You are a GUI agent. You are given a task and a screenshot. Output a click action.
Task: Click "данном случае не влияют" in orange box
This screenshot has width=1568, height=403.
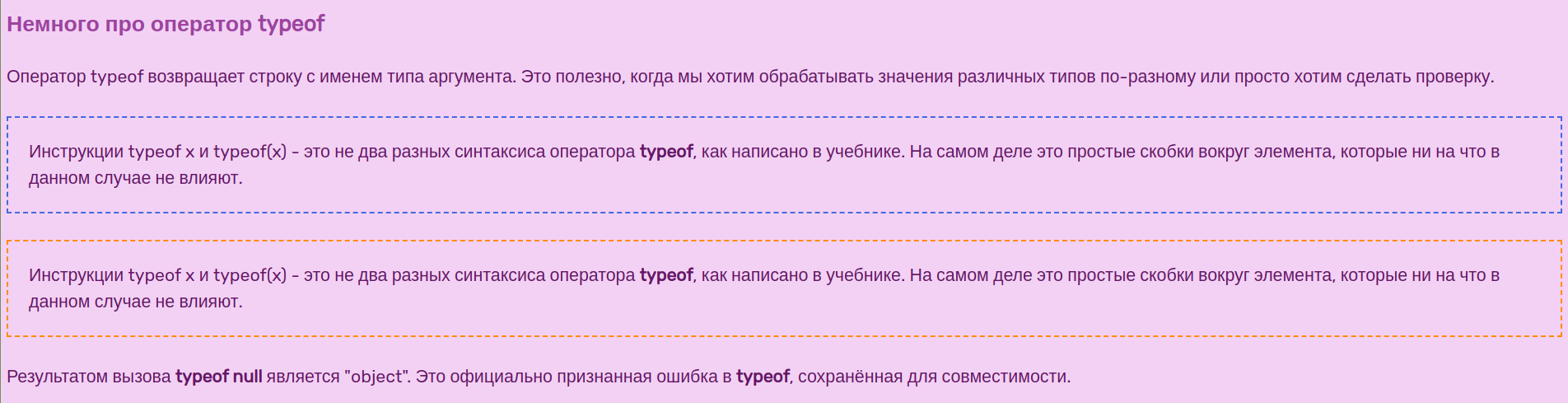pos(134,302)
